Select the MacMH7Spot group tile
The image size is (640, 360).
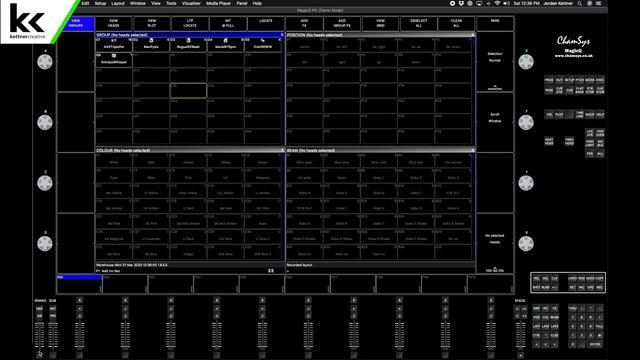click(225, 44)
